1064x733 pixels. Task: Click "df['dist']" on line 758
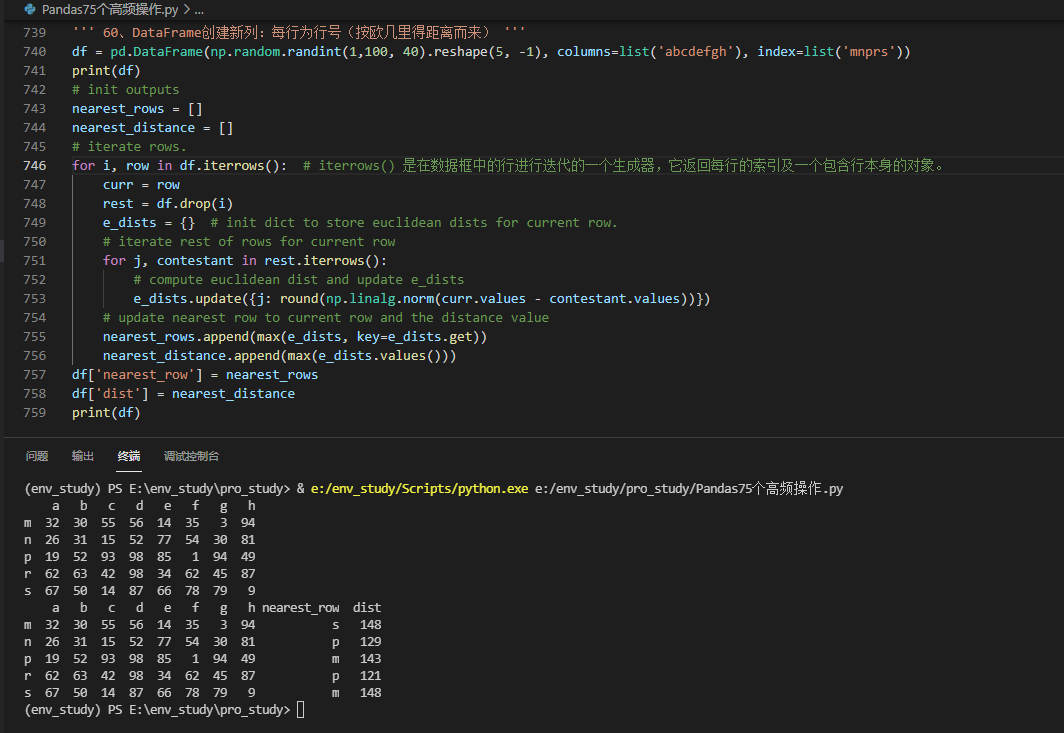(110, 394)
